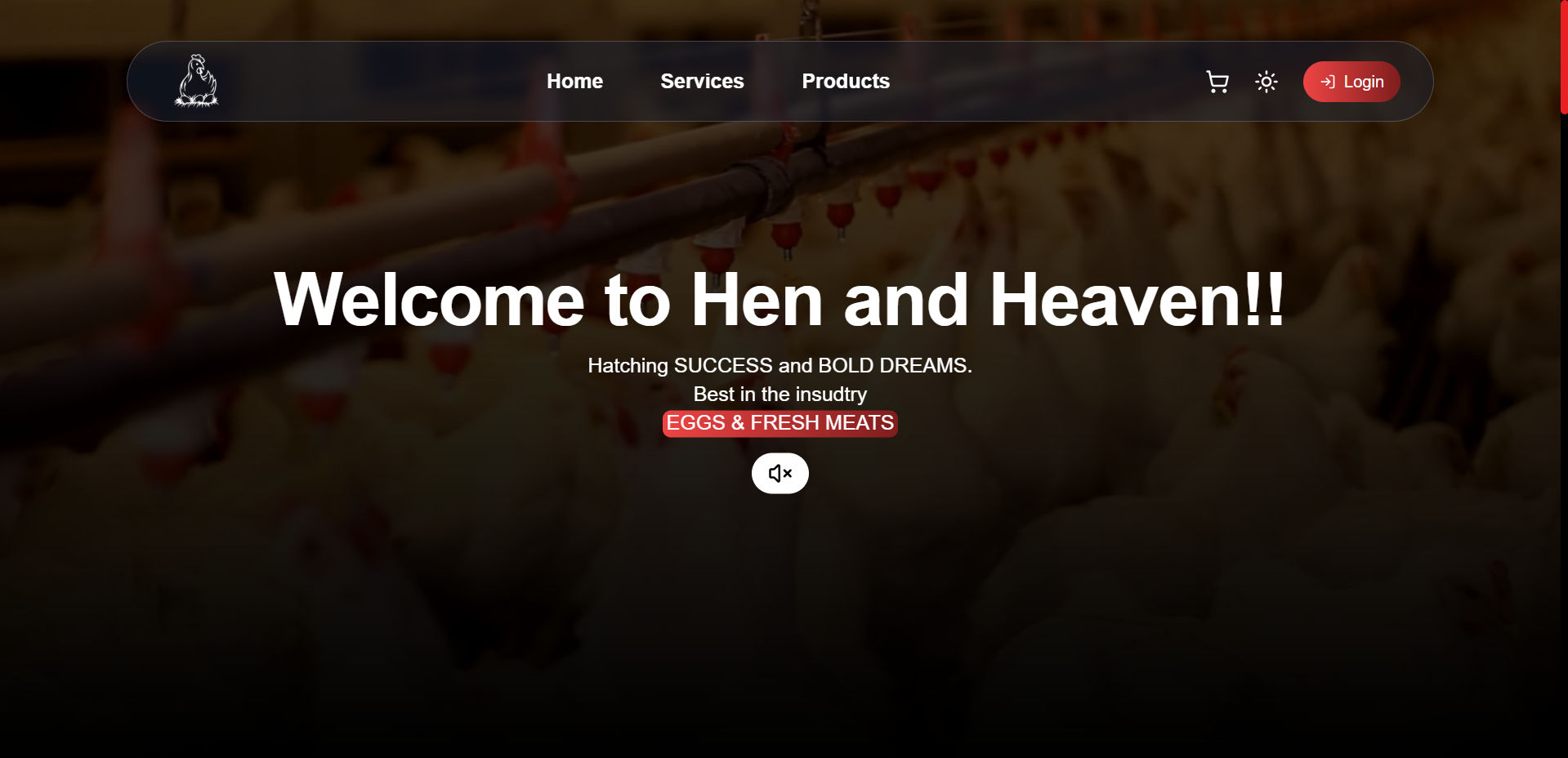Toggle light mode with sun icon
This screenshot has height=758, width=1568.
1266,82
